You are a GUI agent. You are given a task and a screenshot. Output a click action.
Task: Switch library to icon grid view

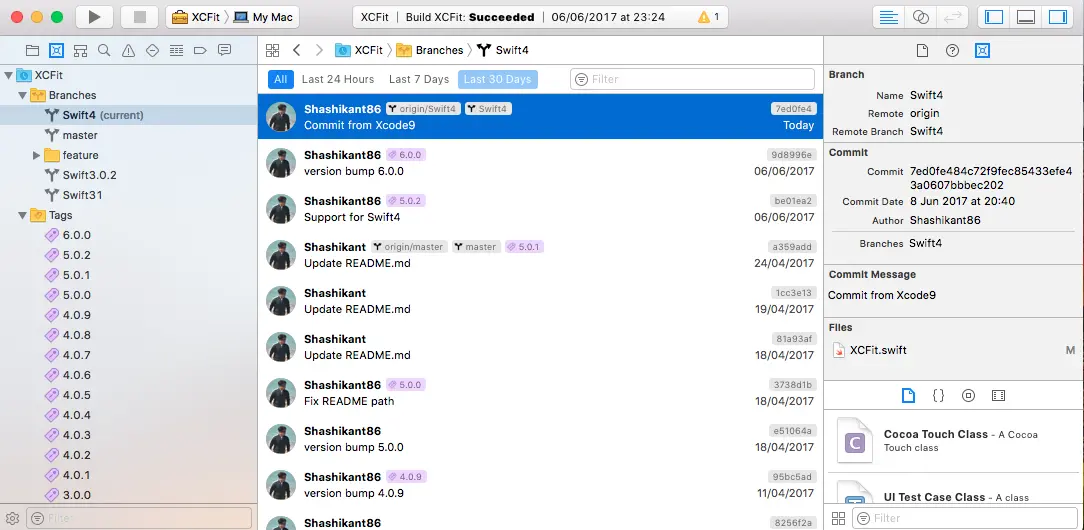838,518
